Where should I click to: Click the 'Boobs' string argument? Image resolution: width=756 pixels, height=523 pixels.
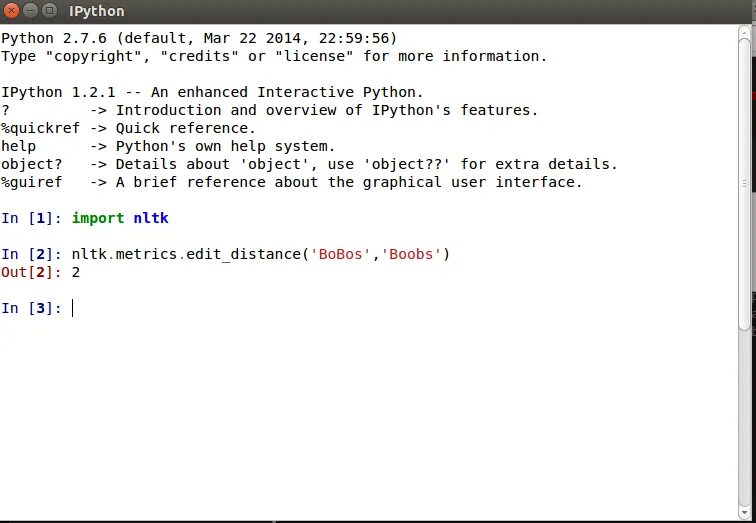410,254
